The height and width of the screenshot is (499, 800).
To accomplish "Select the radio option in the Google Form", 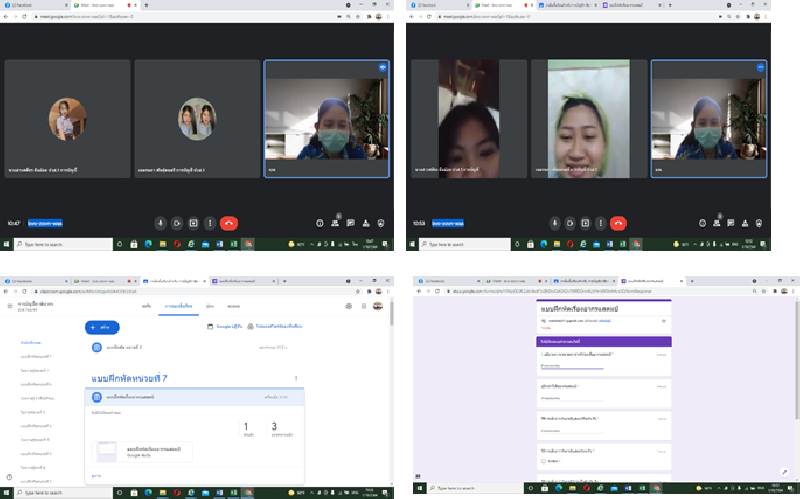I will click(543, 461).
